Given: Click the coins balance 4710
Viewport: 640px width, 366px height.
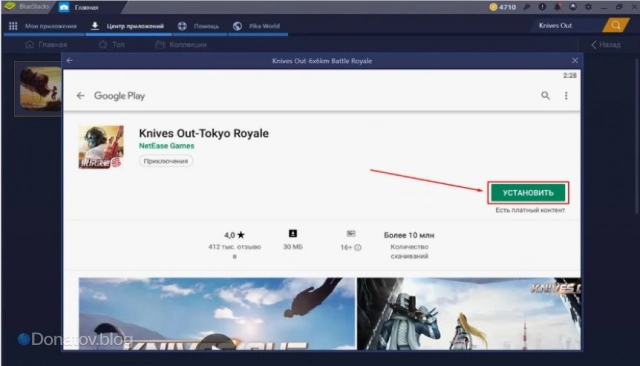Looking at the screenshot, I should 502,7.
